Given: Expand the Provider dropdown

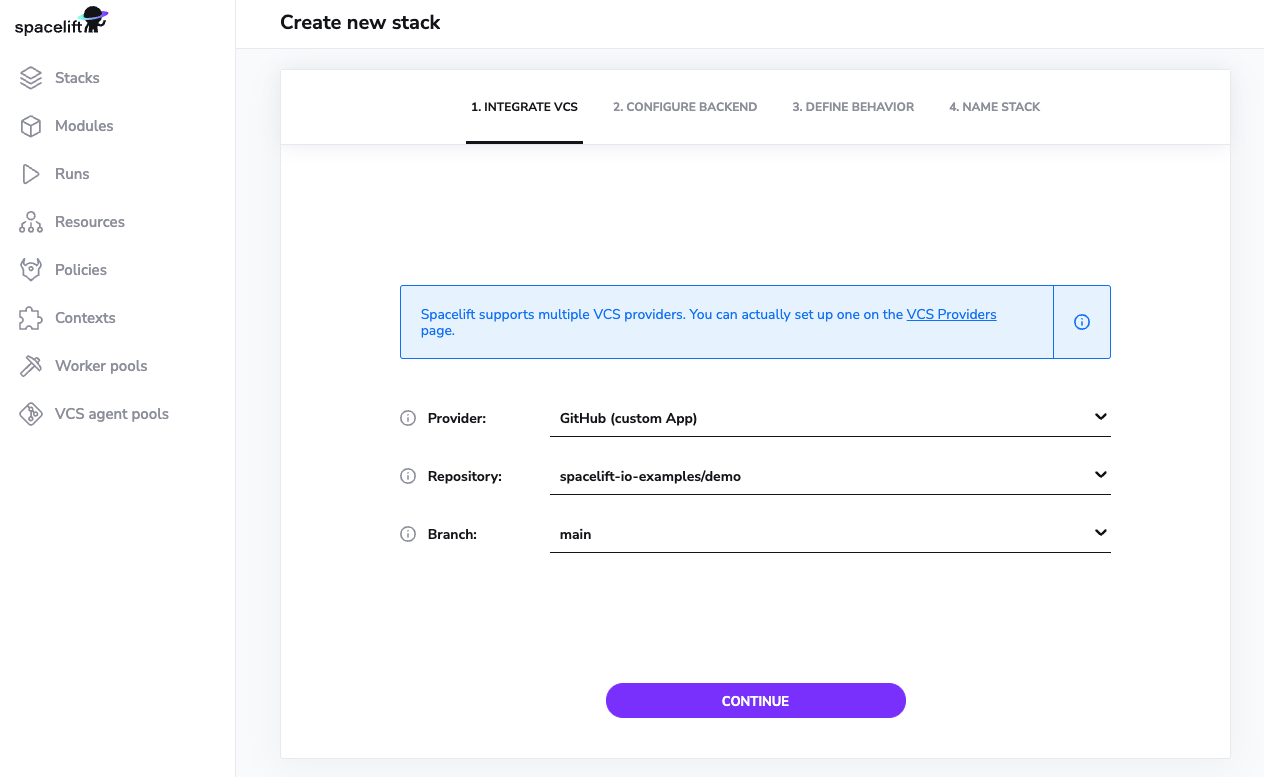Looking at the screenshot, I should point(1100,417).
